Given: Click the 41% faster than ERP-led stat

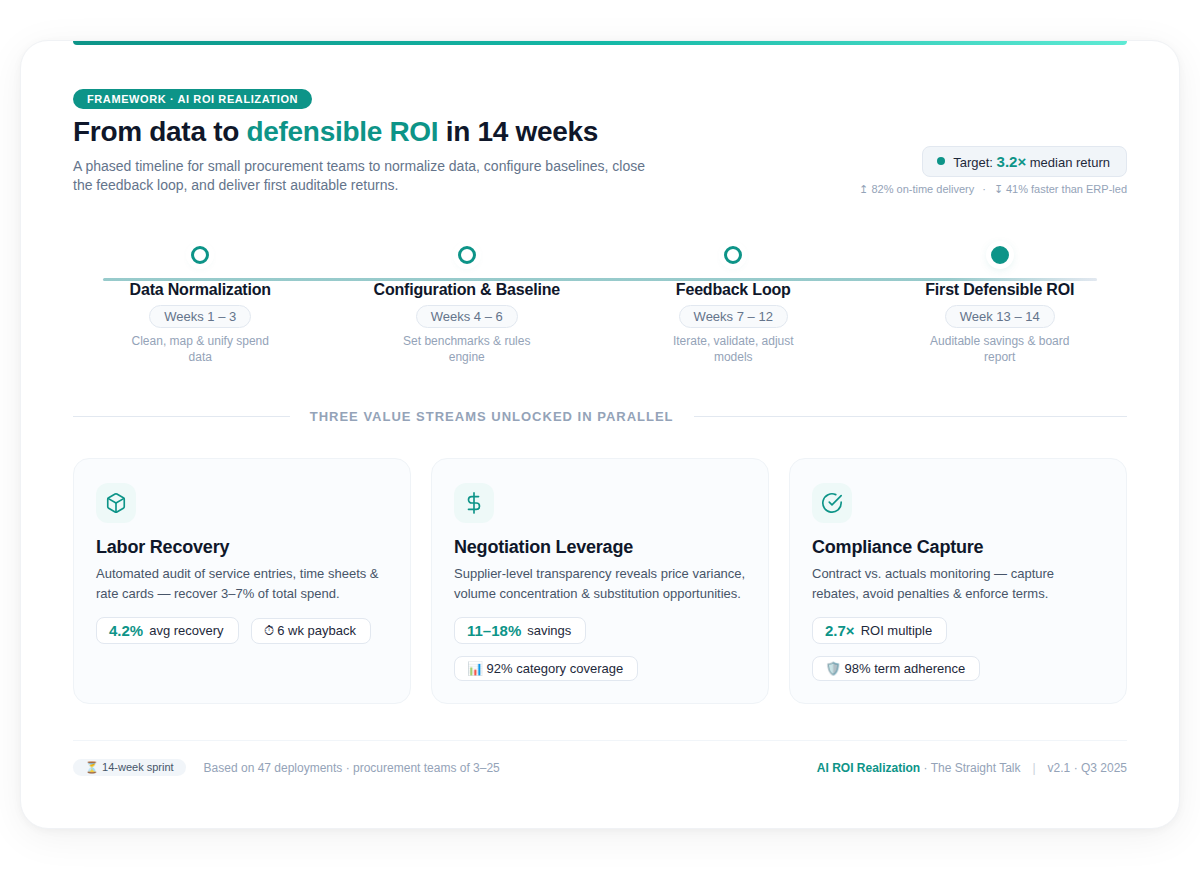Looking at the screenshot, I should point(1061,189).
